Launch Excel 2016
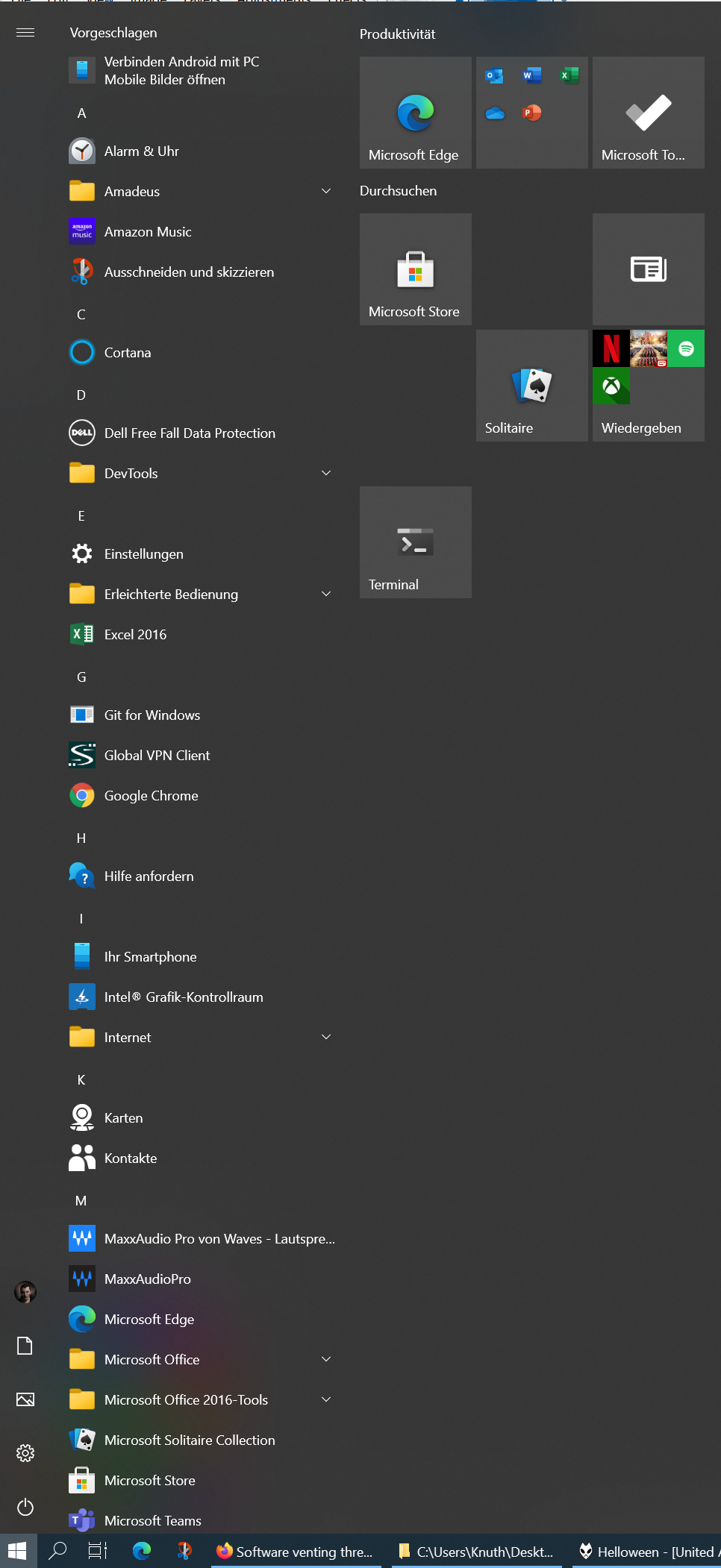 pos(202,635)
